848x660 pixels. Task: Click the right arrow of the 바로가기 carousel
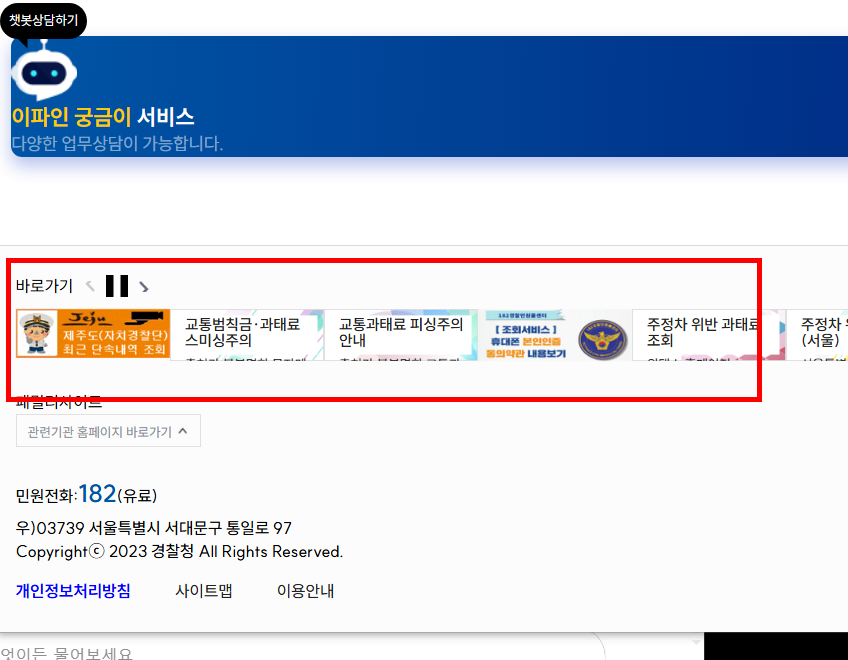142,286
